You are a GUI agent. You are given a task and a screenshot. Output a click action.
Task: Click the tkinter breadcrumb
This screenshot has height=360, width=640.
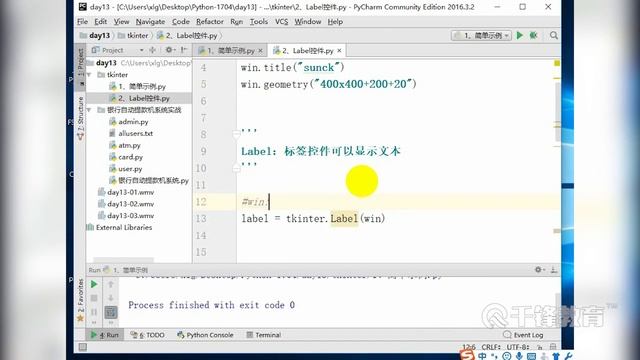[133, 36]
